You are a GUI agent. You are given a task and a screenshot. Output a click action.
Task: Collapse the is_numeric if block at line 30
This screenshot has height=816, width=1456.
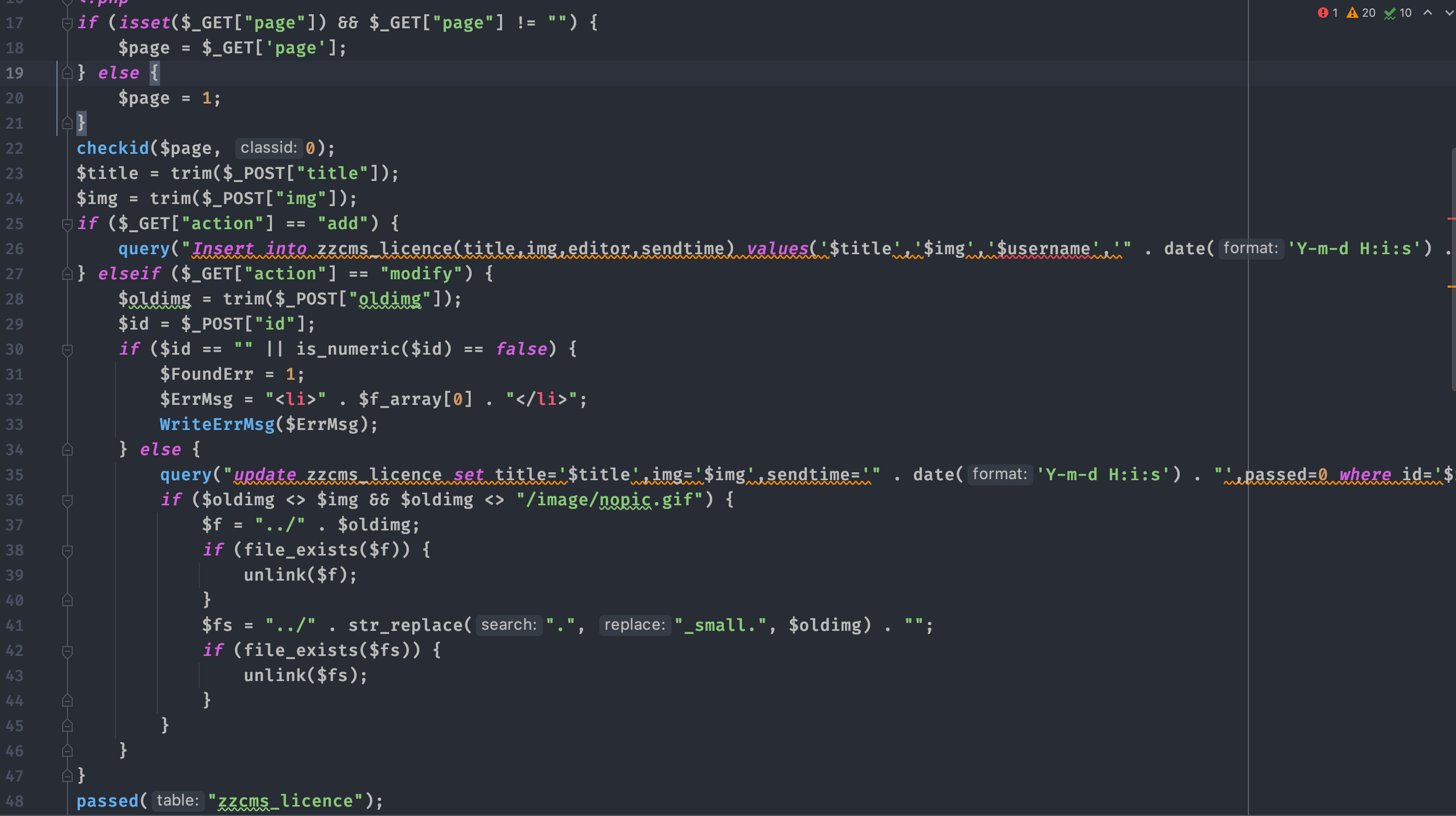pyautogui.click(x=67, y=349)
